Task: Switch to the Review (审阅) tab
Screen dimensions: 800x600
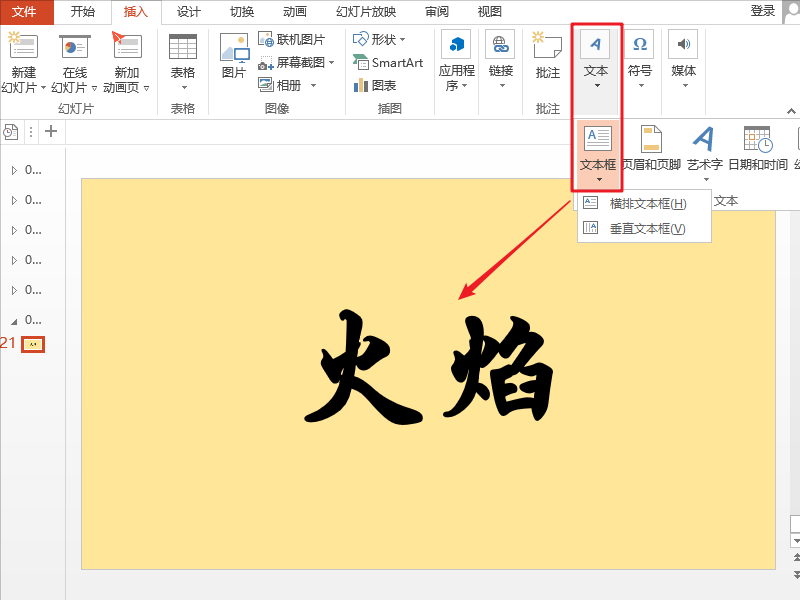Action: point(437,12)
